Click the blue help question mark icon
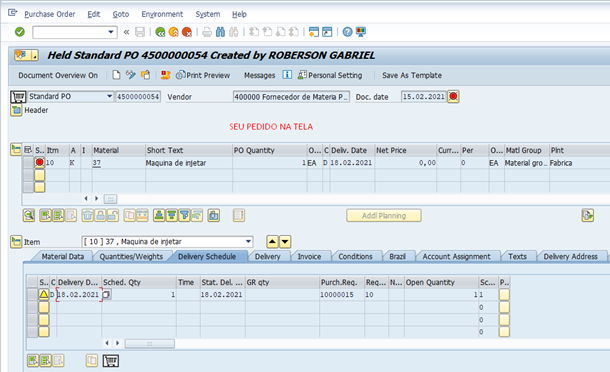Screen dimensions: 610x372 tap(347, 32)
